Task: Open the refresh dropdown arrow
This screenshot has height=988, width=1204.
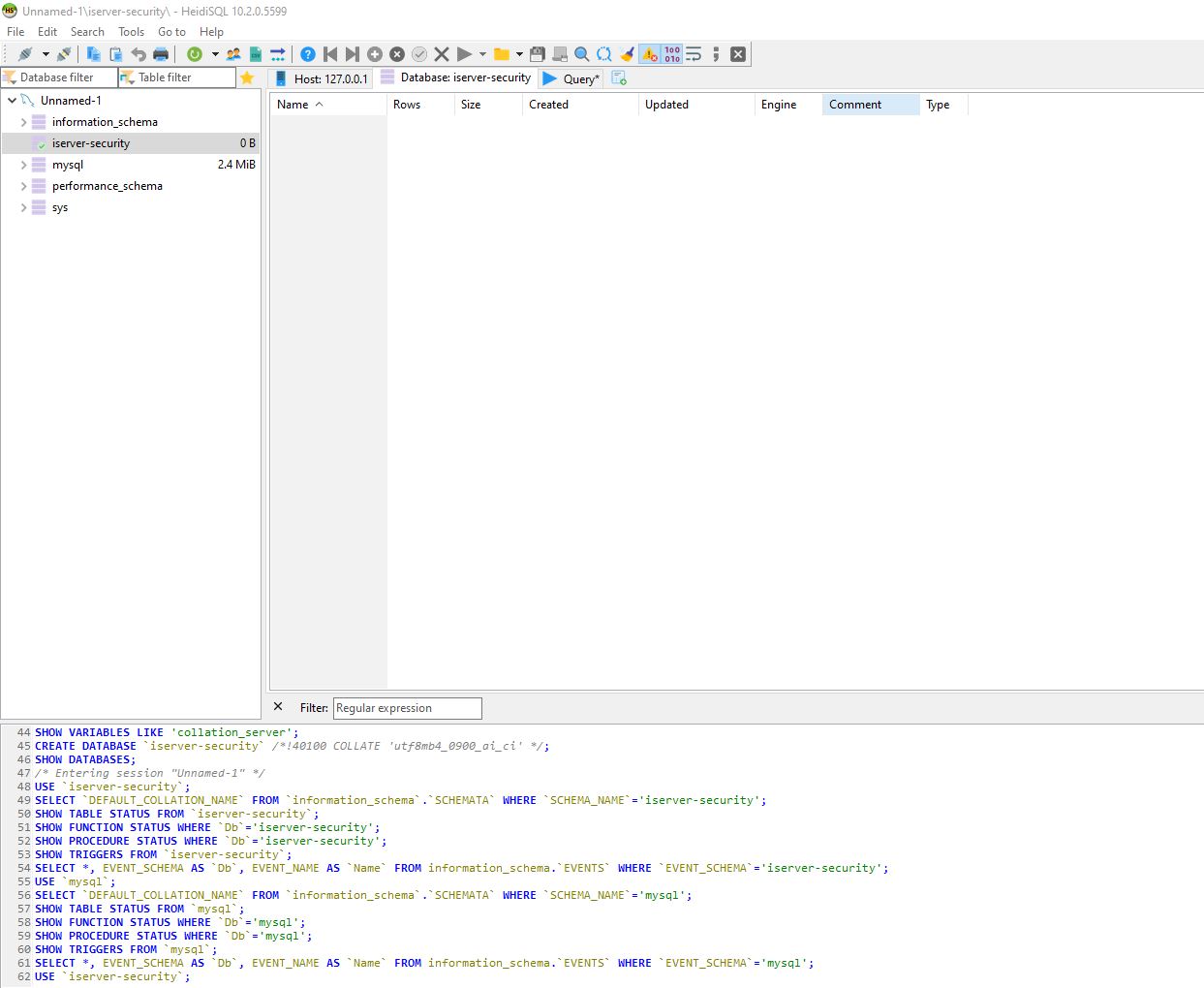Action: [x=215, y=54]
